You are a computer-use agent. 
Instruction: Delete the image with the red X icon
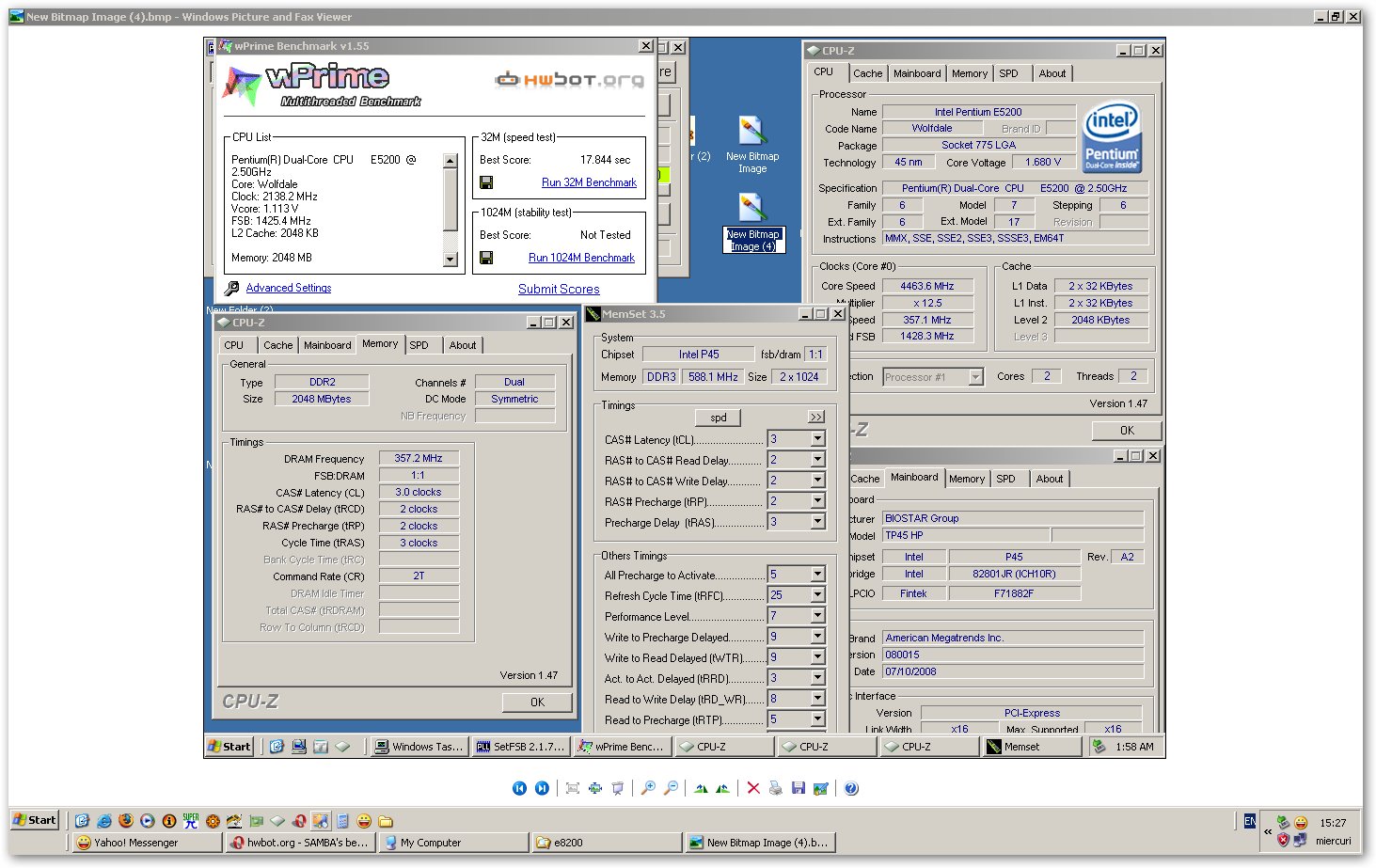pyautogui.click(x=753, y=788)
